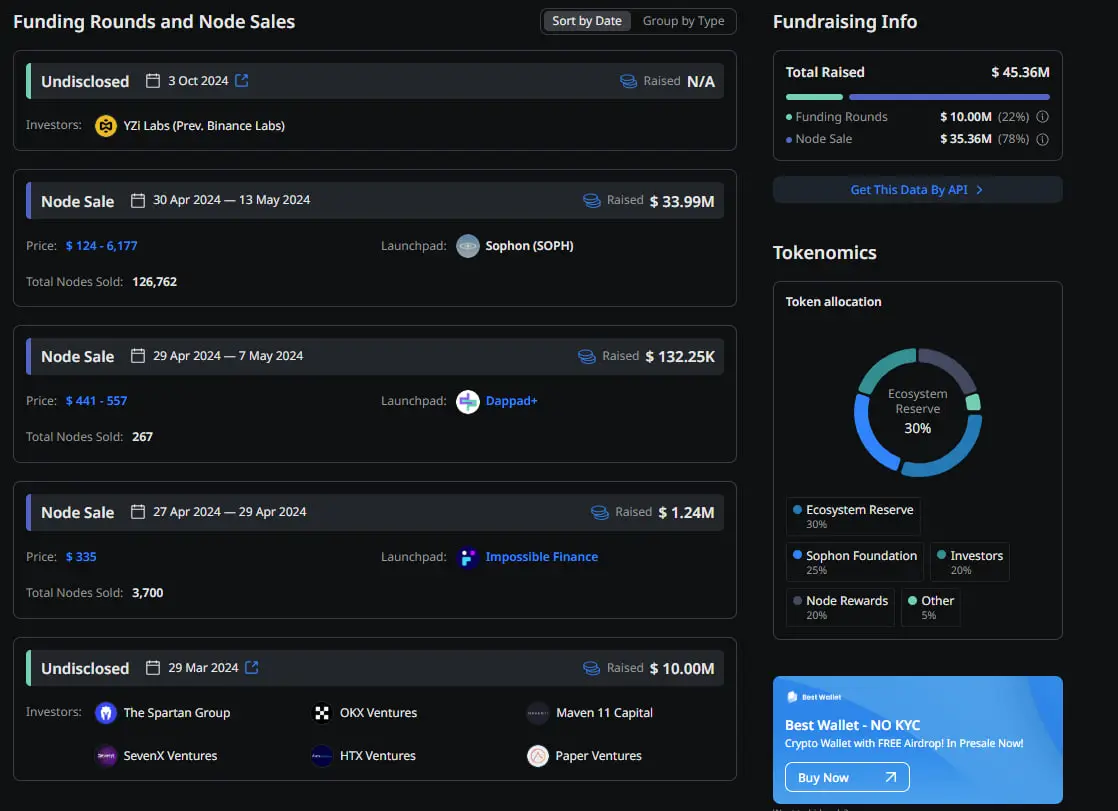The width and height of the screenshot is (1118, 811).
Task: Switch to Group by Type view
Action: [683, 21]
